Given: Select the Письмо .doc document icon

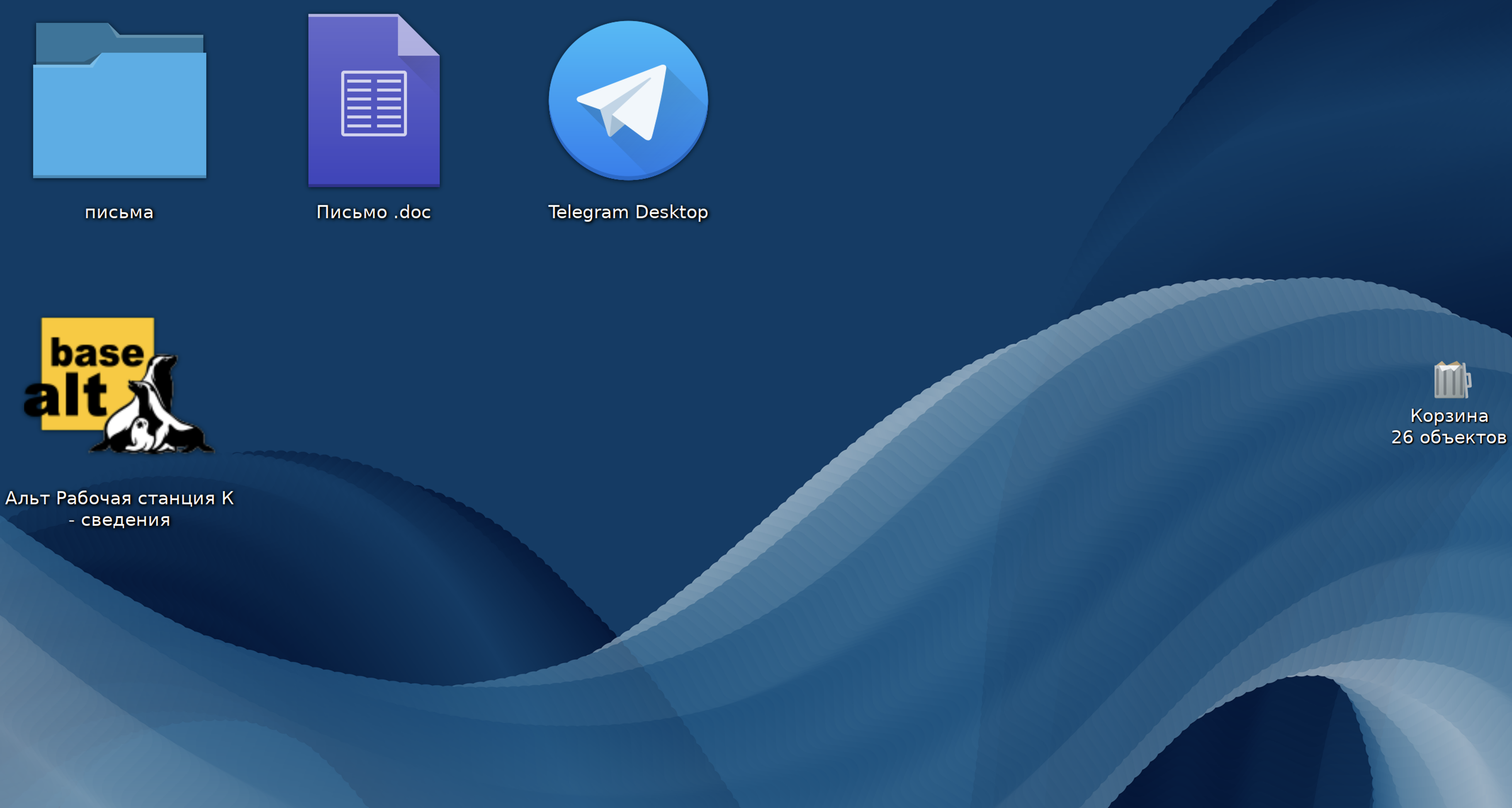Looking at the screenshot, I should pos(374,100).
